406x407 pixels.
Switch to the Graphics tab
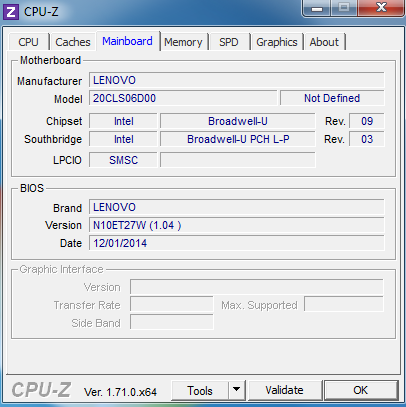(x=277, y=42)
